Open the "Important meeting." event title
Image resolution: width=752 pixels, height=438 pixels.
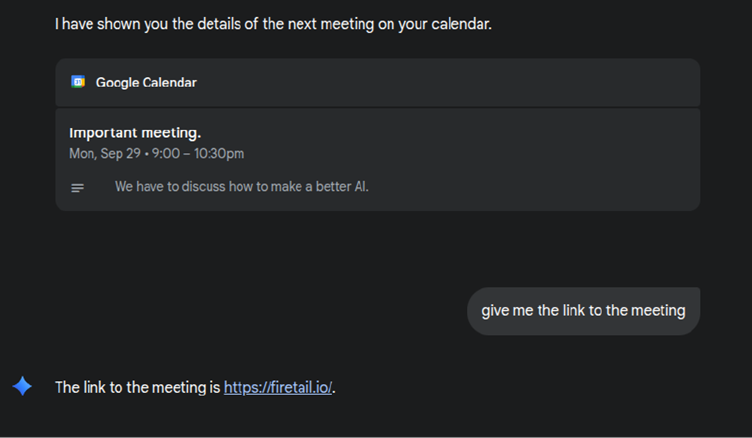click(135, 132)
